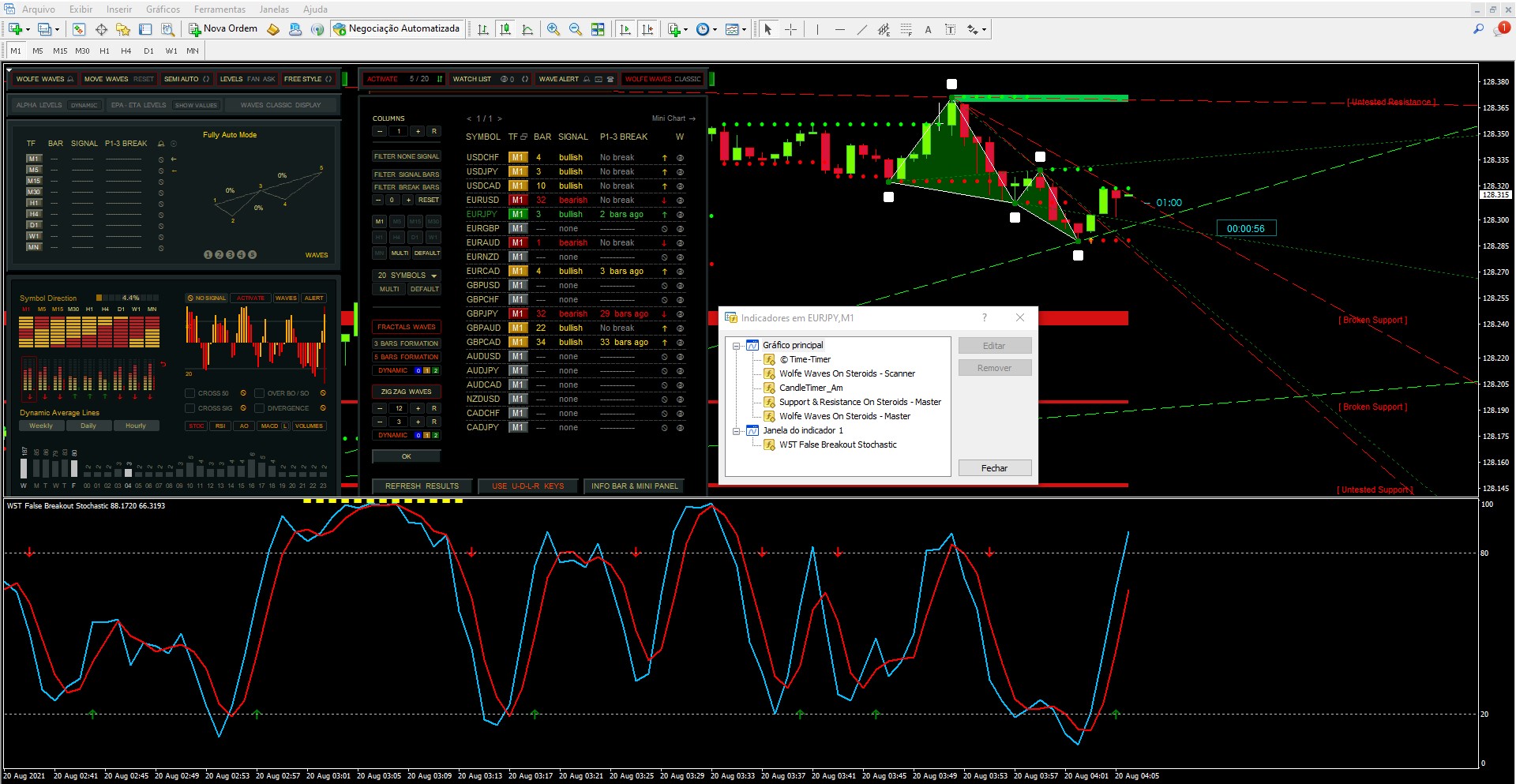Screen dimensions: 1516x784
Task: Tick the CROSS SIG checkbox
Action: [189, 408]
